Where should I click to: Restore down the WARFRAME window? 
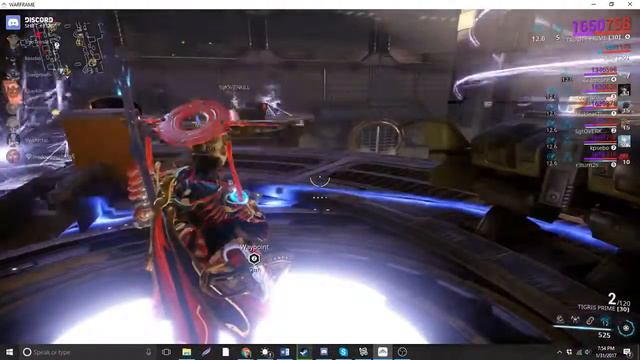tap(611, 4)
